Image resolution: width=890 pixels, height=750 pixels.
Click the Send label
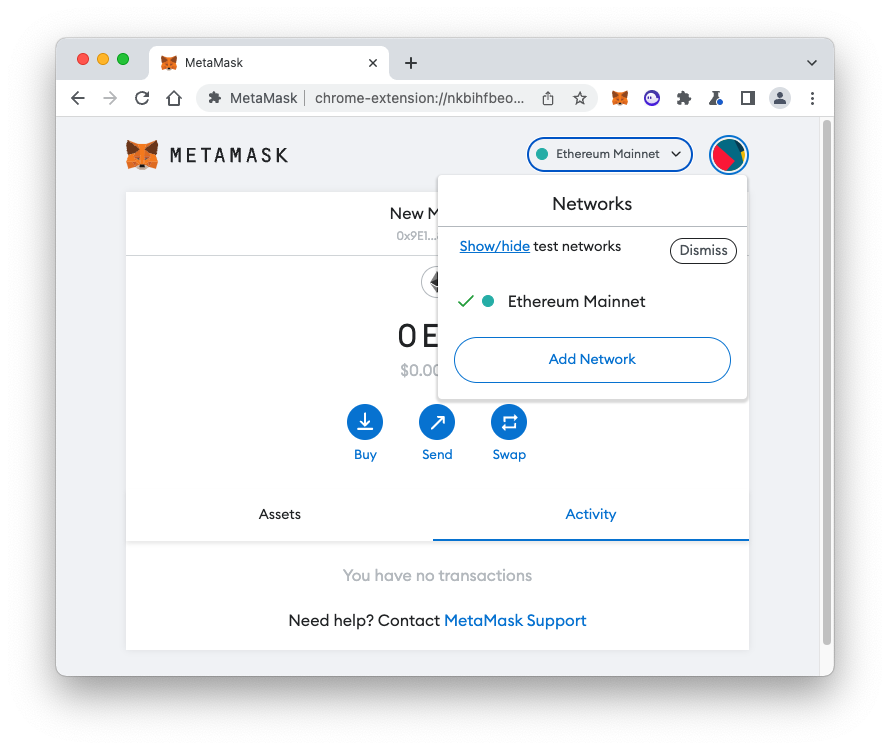(x=437, y=455)
